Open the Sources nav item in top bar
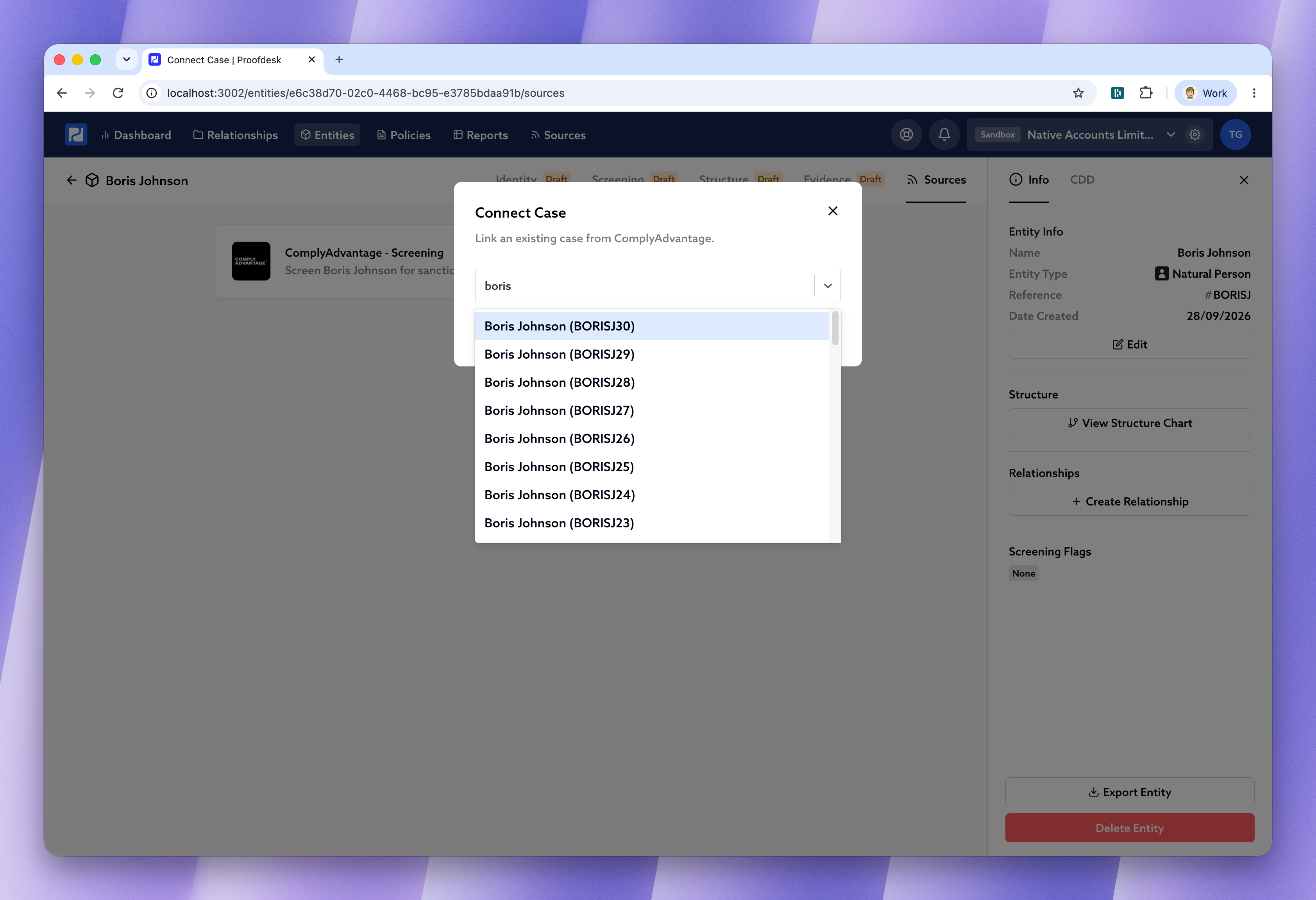1316x900 pixels. (x=558, y=135)
